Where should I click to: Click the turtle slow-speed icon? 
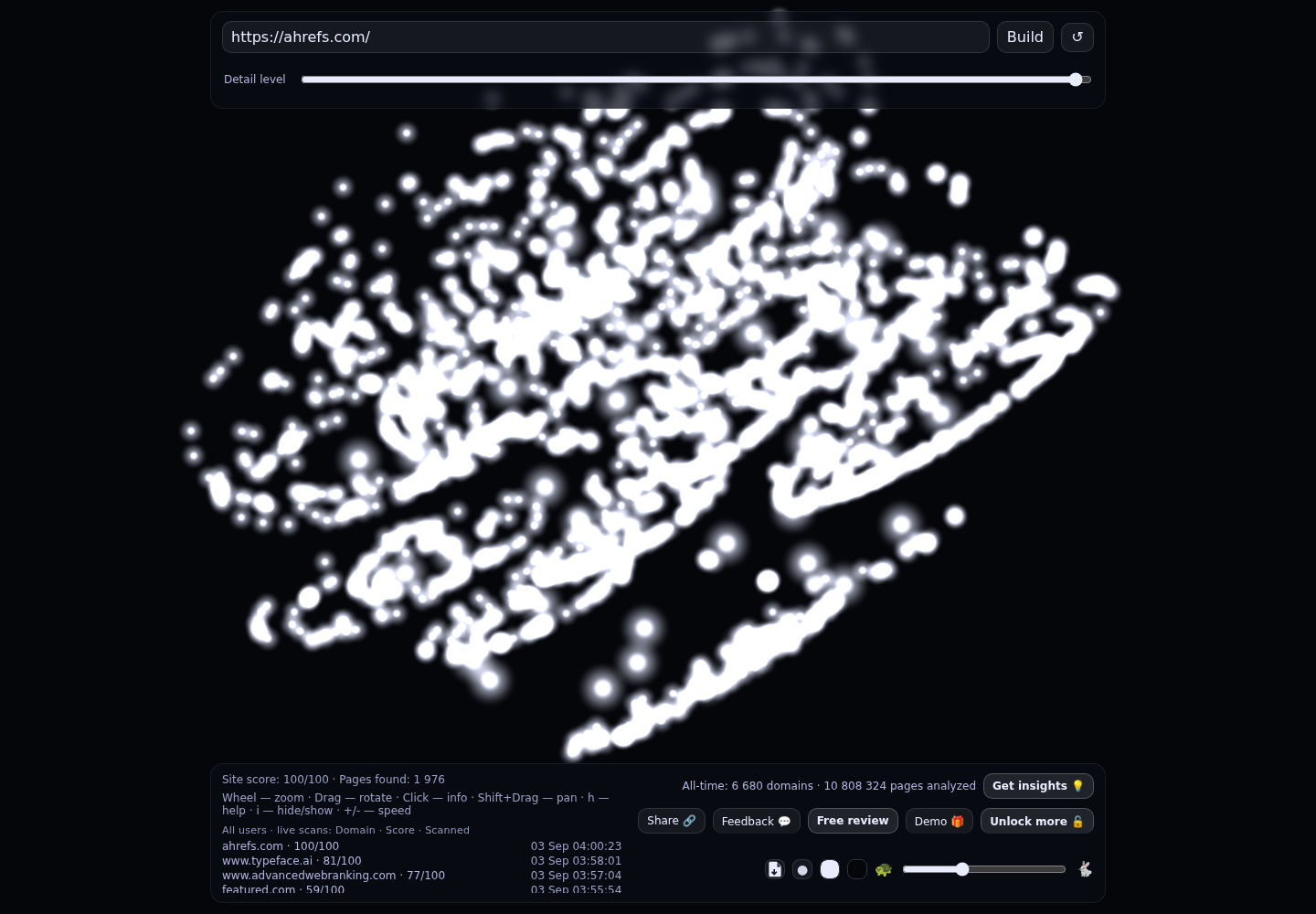[883, 869]
